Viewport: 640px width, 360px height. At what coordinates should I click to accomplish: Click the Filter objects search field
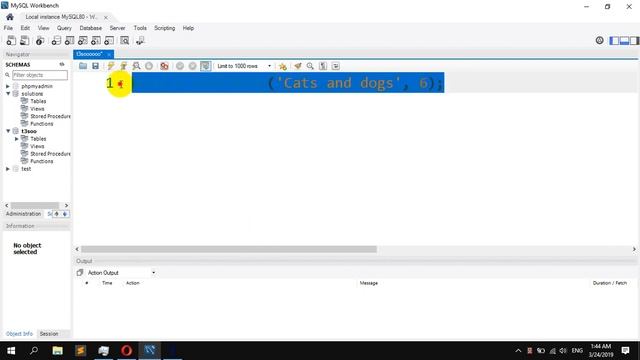coord(40,75)
